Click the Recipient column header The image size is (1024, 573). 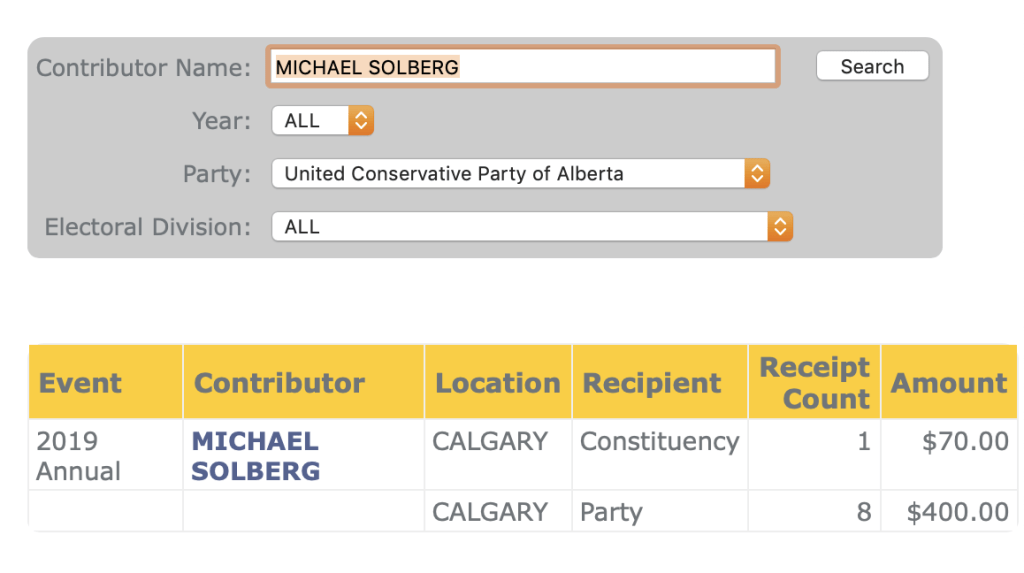pyautogui.click(x=651, y=383)
